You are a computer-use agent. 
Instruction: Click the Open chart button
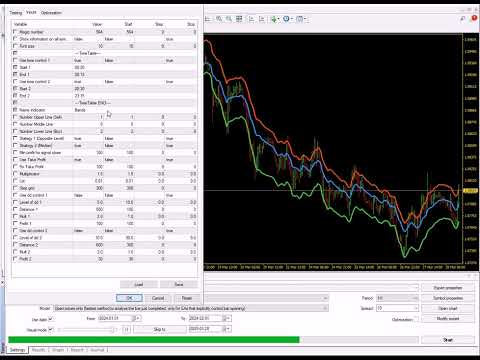[448, 308]
